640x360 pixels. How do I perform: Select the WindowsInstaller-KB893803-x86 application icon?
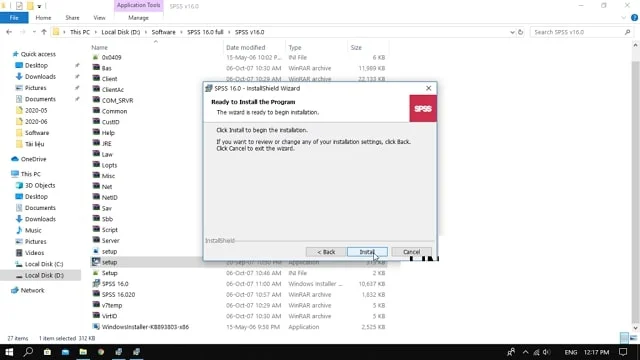tap(96, 327)
